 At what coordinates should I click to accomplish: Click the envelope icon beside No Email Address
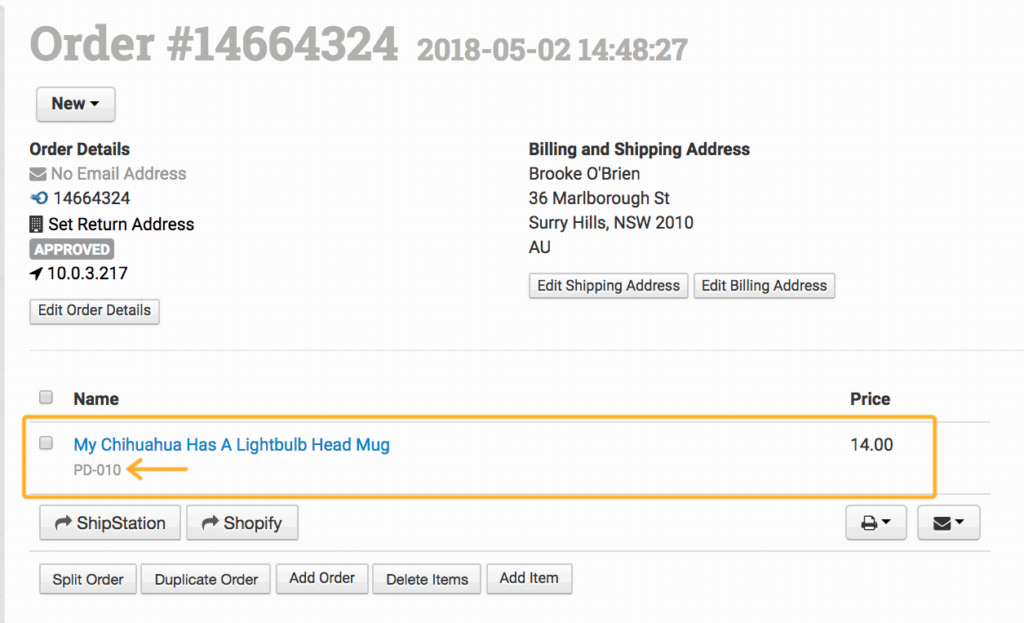click(38, 174)
